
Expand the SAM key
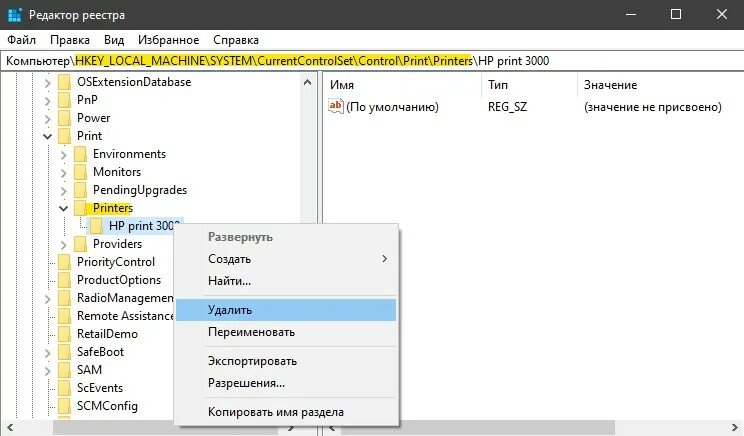47,371
